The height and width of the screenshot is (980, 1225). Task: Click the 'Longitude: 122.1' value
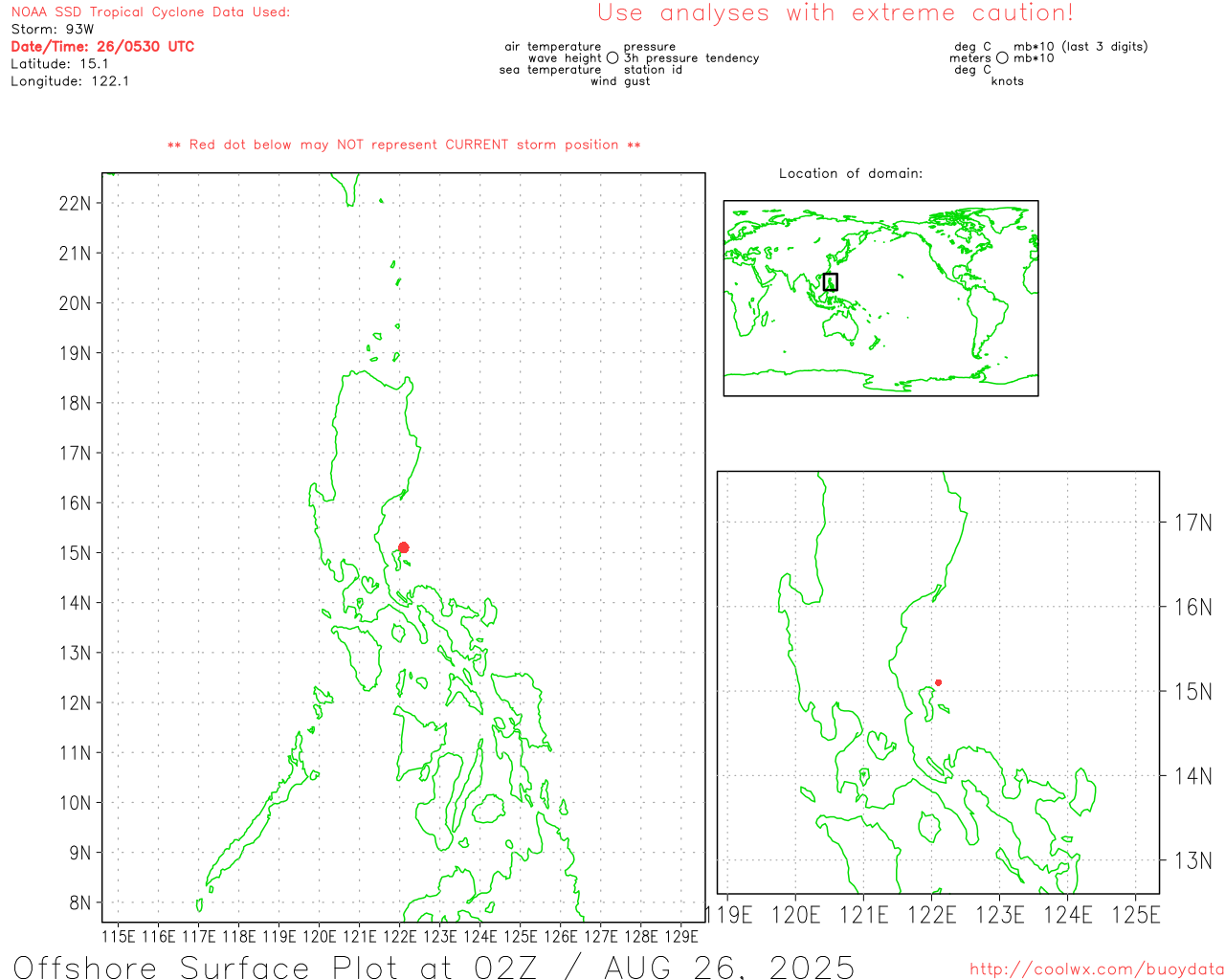(70, 81)
